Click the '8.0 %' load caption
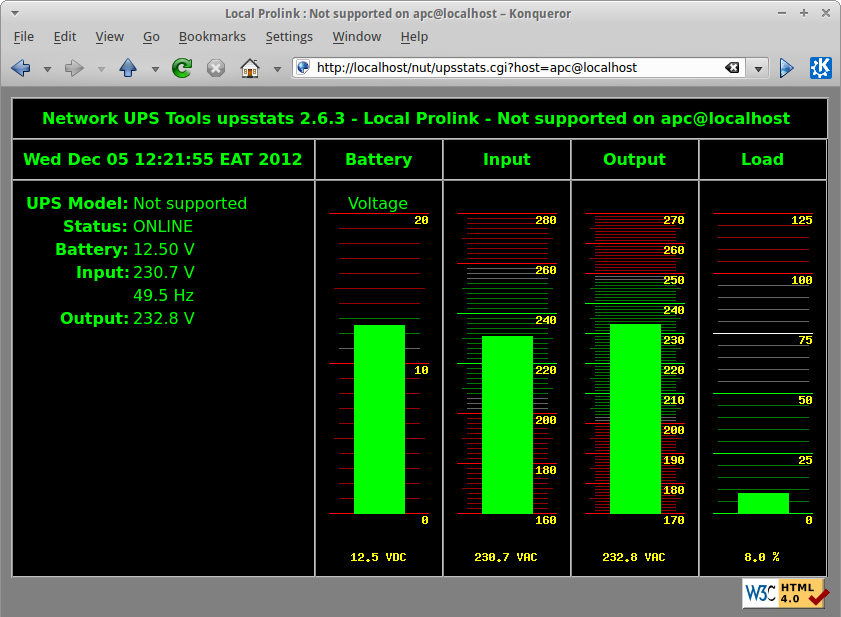The image size is (841, 617). point(762,557)
